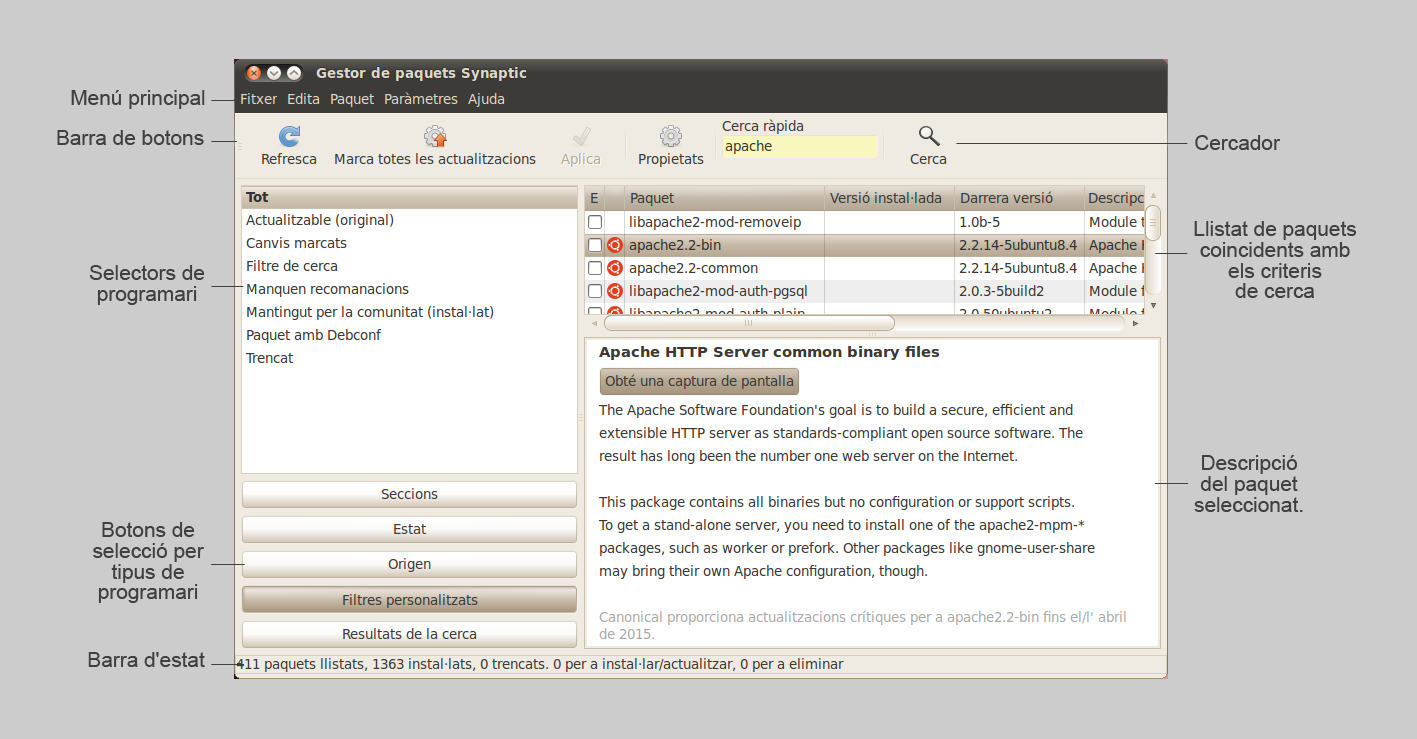Click the Cerca ràpida search field
Screen dimensions: 1417x739
pyautogui.click(x=799, y=146)
